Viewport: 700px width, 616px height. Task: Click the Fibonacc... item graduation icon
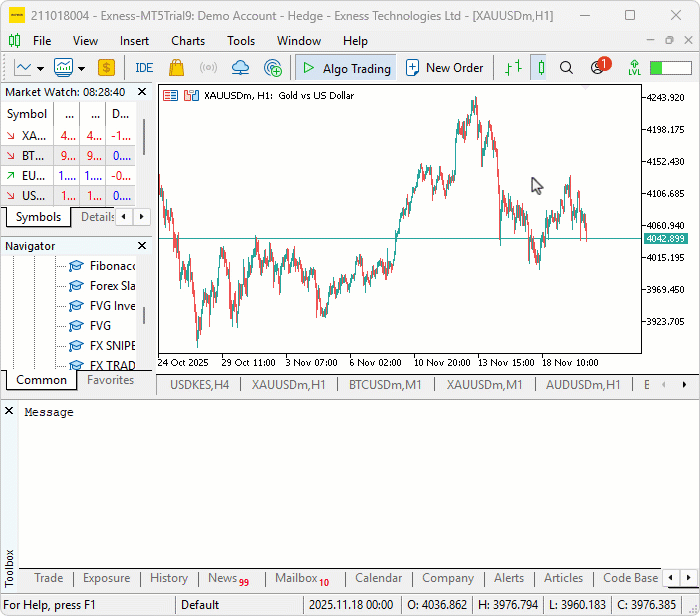coord(76,266)
